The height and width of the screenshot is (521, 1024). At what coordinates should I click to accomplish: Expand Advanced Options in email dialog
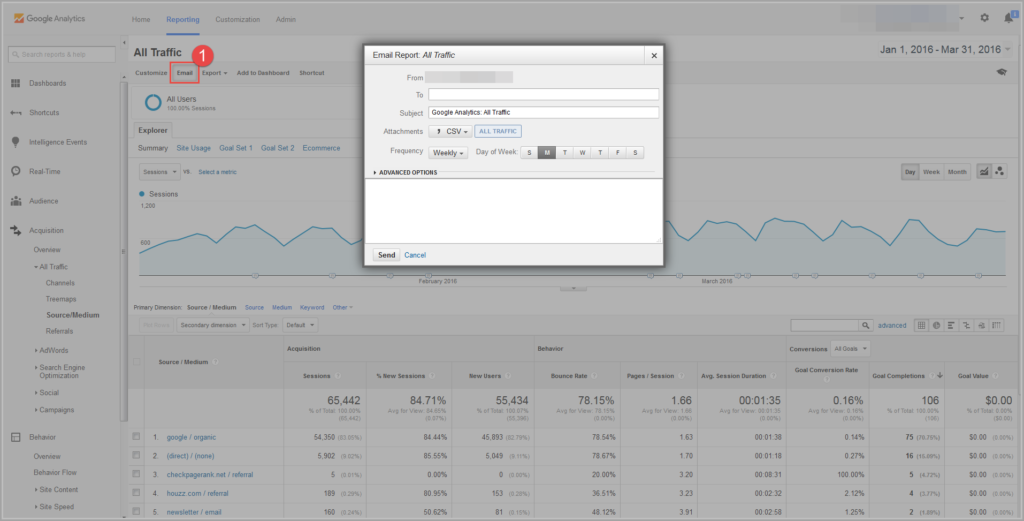pyautogui.click(x=406, y=172)
